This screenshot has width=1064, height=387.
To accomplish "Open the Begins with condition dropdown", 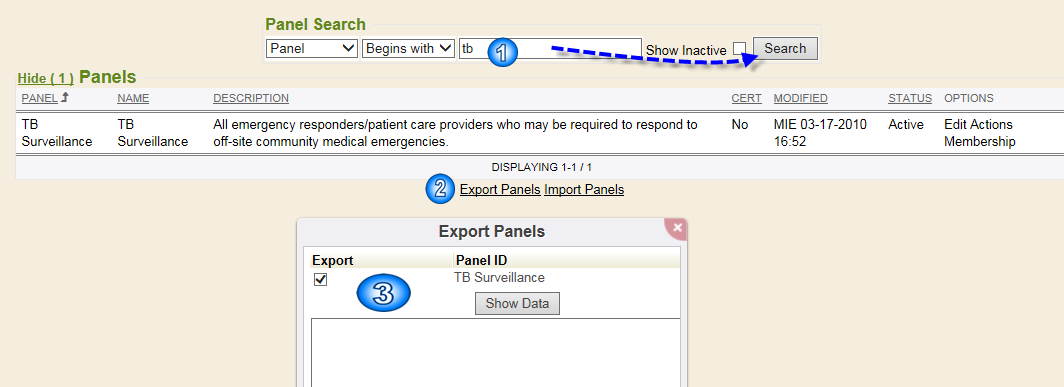I will [x=408, y=48].
